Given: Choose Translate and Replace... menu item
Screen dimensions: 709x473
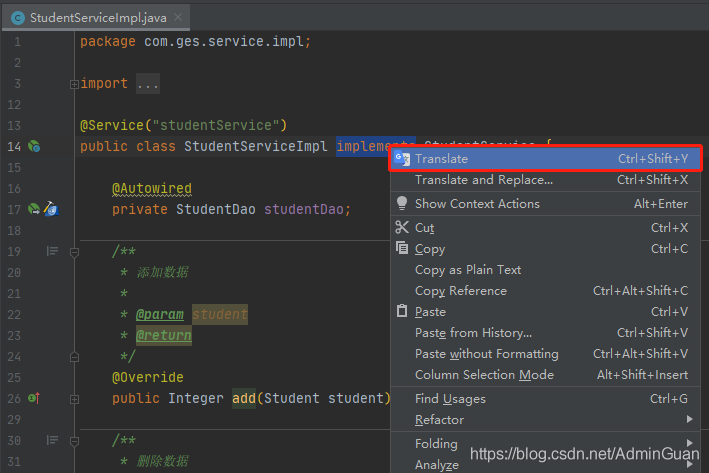Looking at the screenshot, I should [545, 180].
